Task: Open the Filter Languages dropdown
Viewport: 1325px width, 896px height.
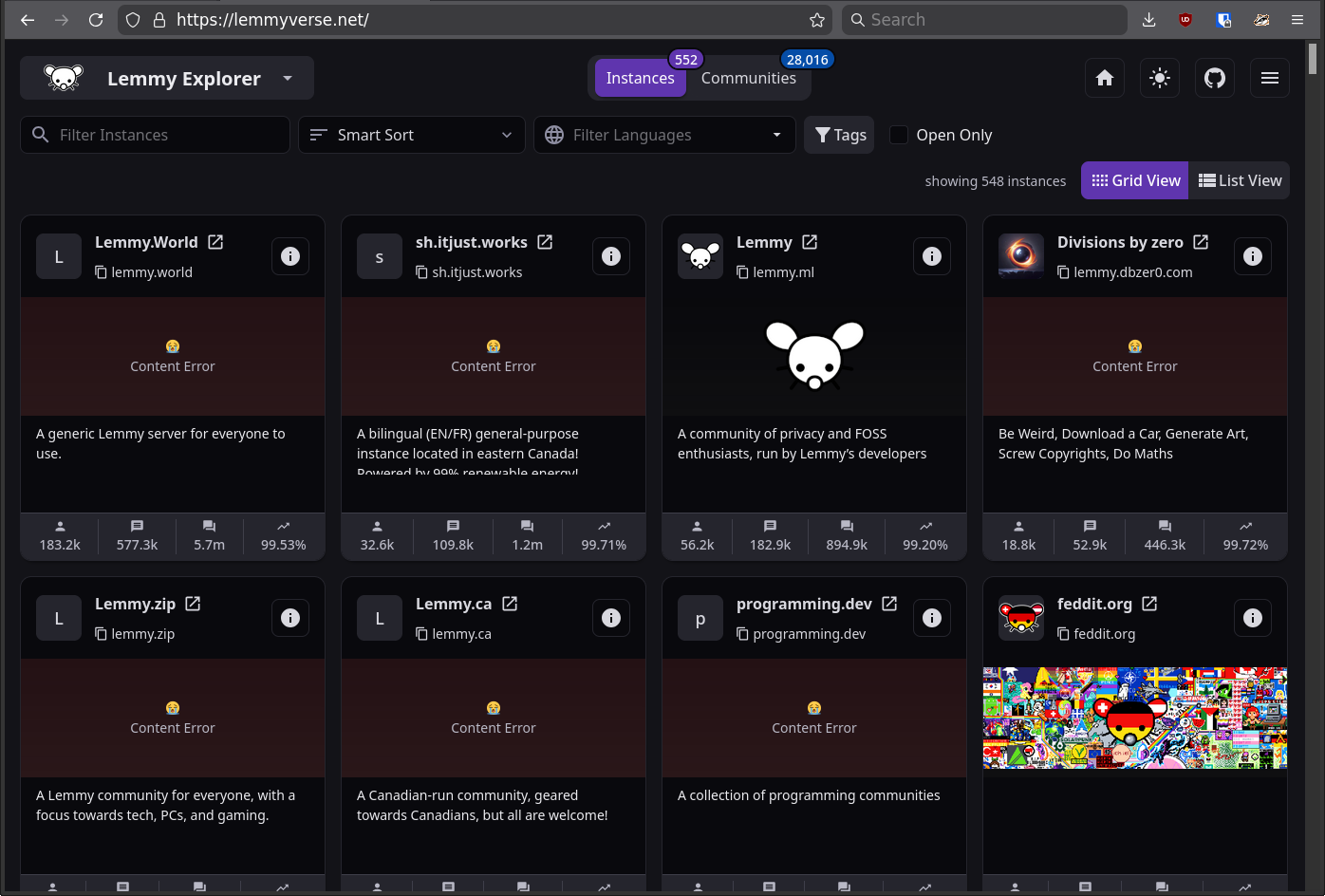Action: (x=664, y=135)
